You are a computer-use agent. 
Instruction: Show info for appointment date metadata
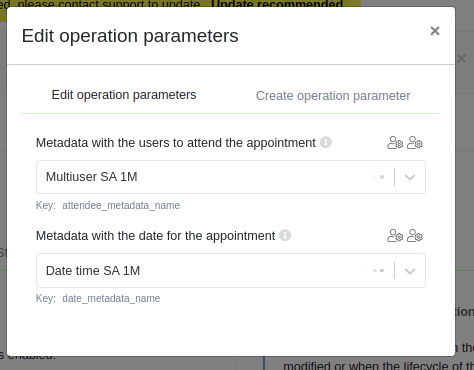coord(285,235)
